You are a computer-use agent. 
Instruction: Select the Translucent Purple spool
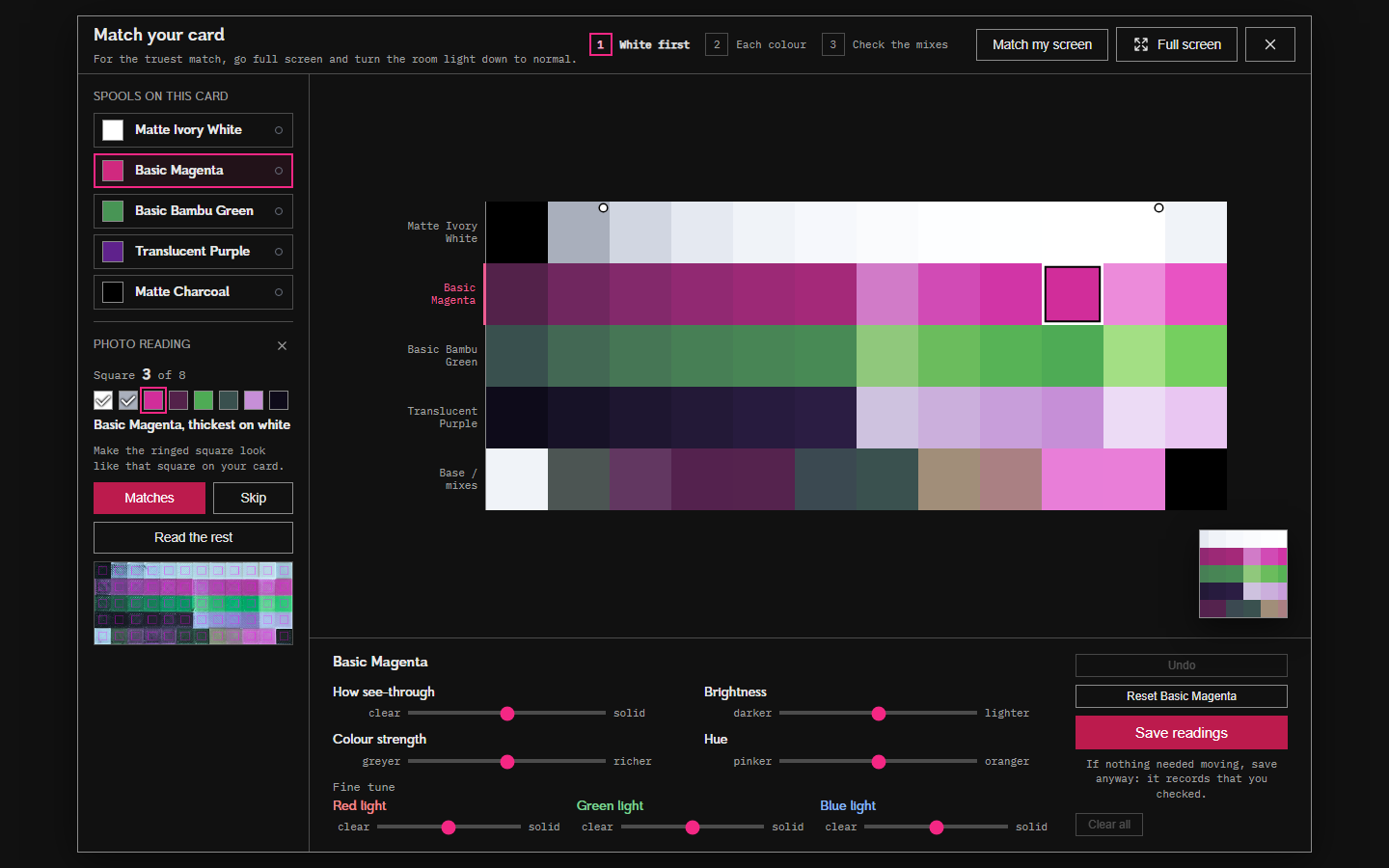coord(193,252)
